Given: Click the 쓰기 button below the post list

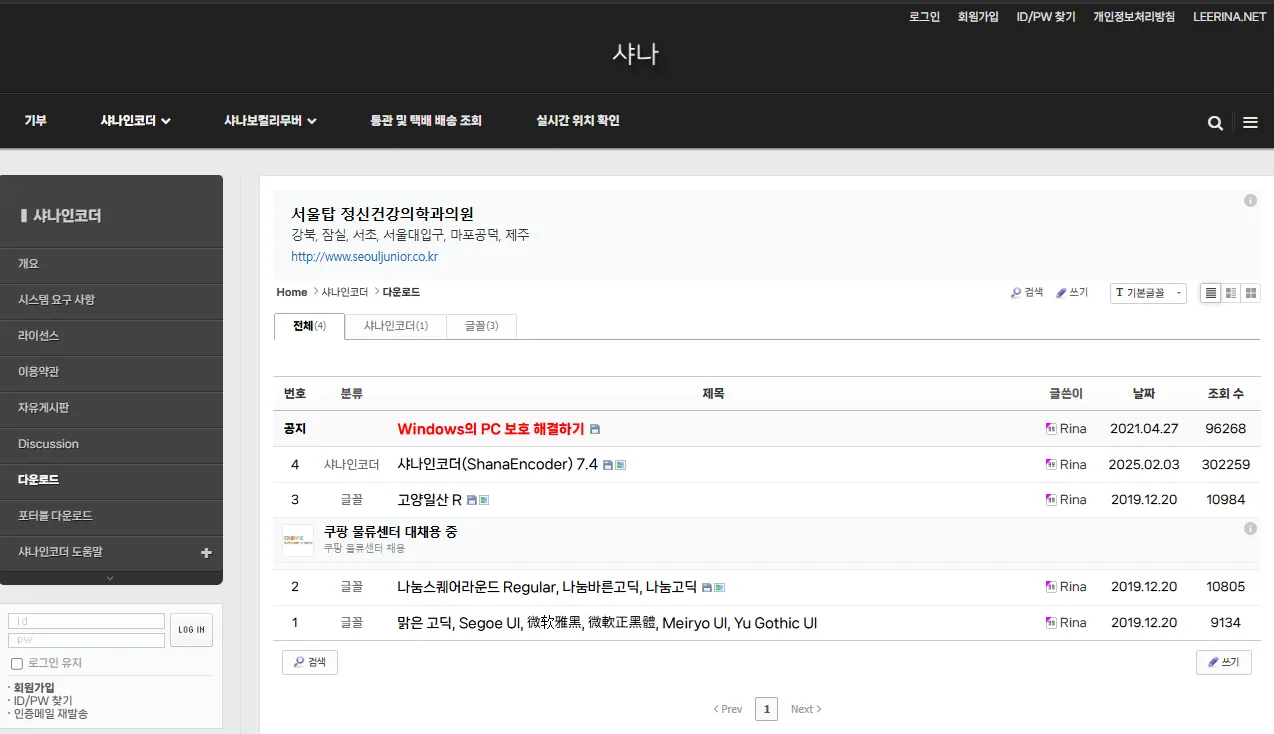Looking at the screenshot, I should pyautogui.click(x=1224, y=662).
